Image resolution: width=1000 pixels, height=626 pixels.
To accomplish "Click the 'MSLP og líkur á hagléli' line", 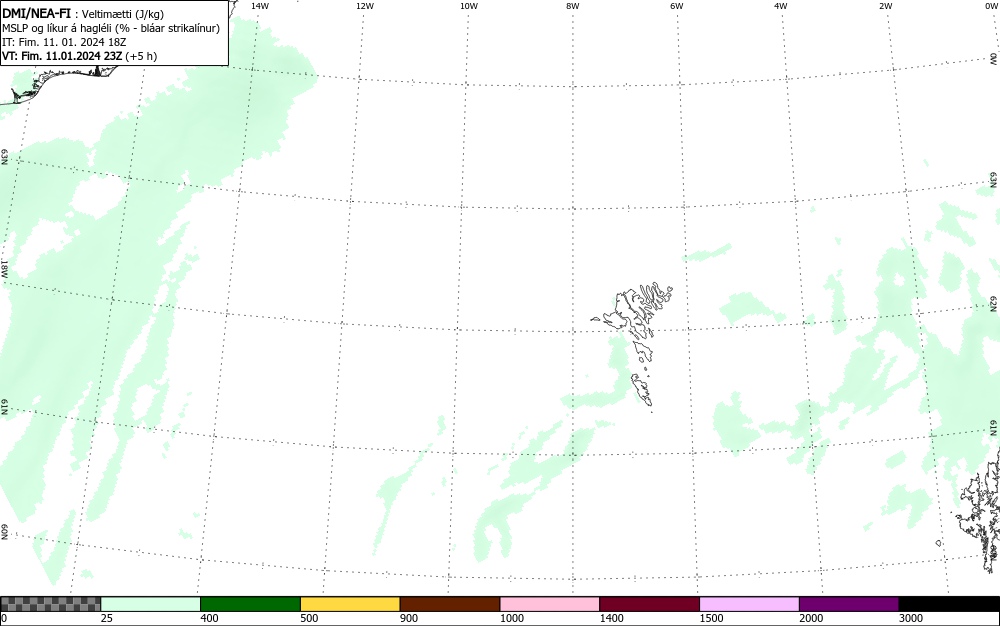I will 111,28.
